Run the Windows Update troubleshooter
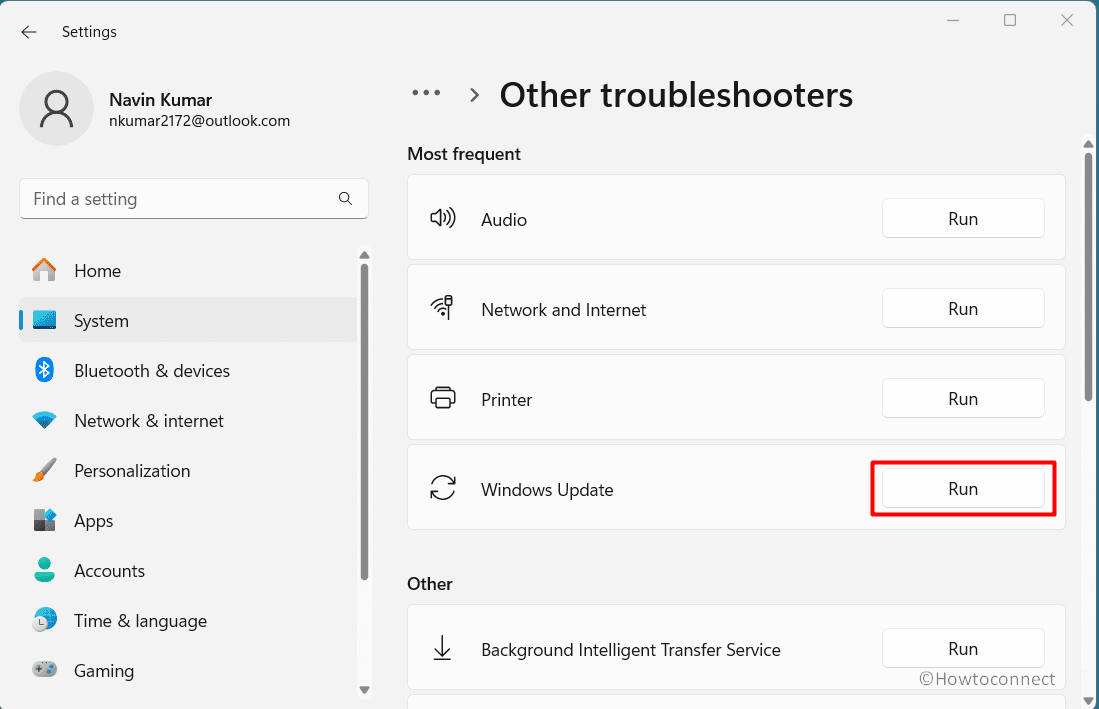This screenshot has height=709, width=1099. click(x=963, y=488)
